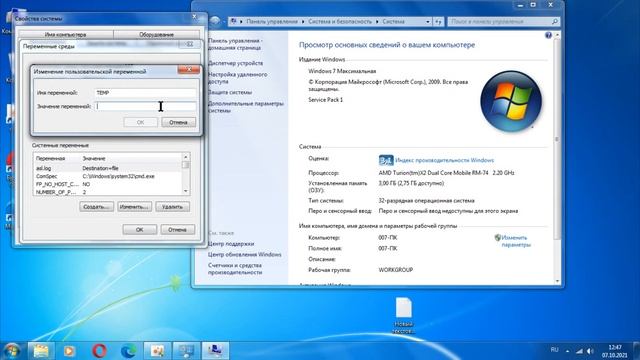Open 'Настройка удаленного доступа' link

(238, 78)
